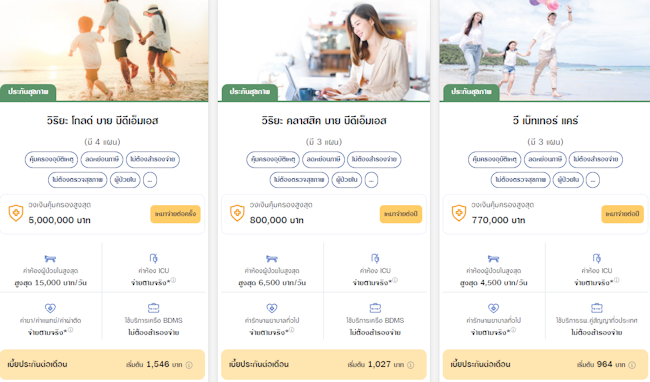Click the info icon next to 1,546 บาท premium
The width and height of the screenshot is (650, 382).
pyautogui.click(x=189, y=365)
